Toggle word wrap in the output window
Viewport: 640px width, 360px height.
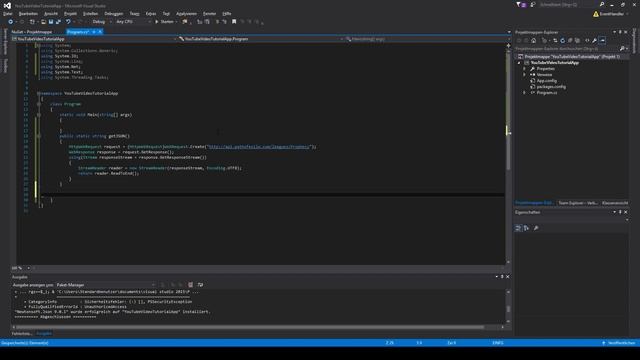point(200,285)
